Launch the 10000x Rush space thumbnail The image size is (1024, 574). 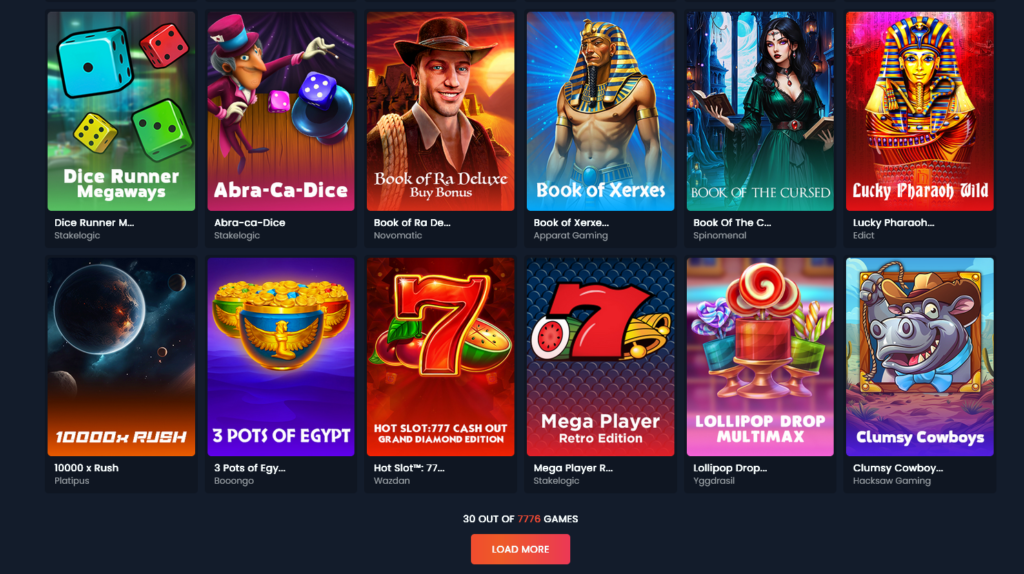[x=121, y=357]
